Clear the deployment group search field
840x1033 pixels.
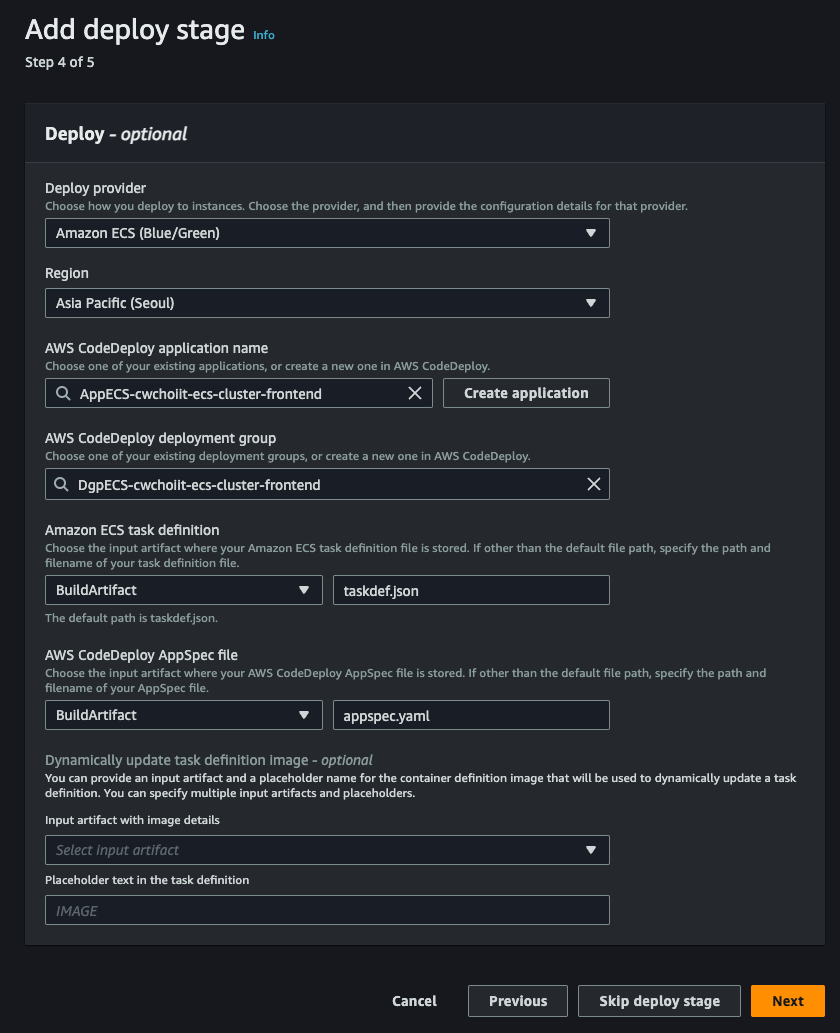coord(593,484)
